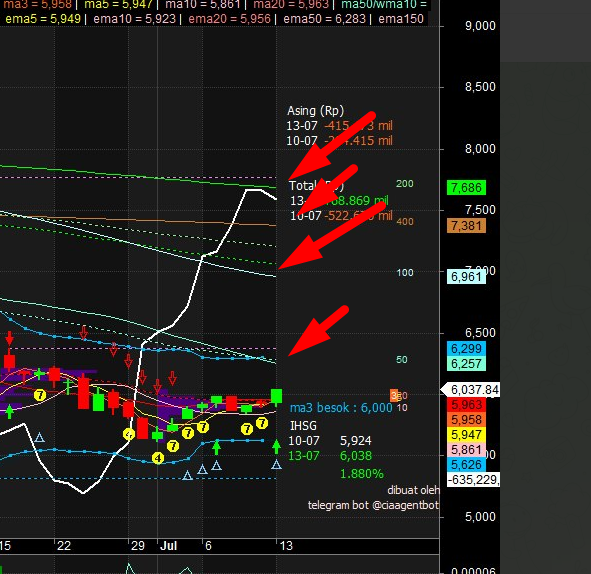This screenshot has width=591, height=574.
Task: Click the 13 date on time axis
Action: tap(286, 546)
